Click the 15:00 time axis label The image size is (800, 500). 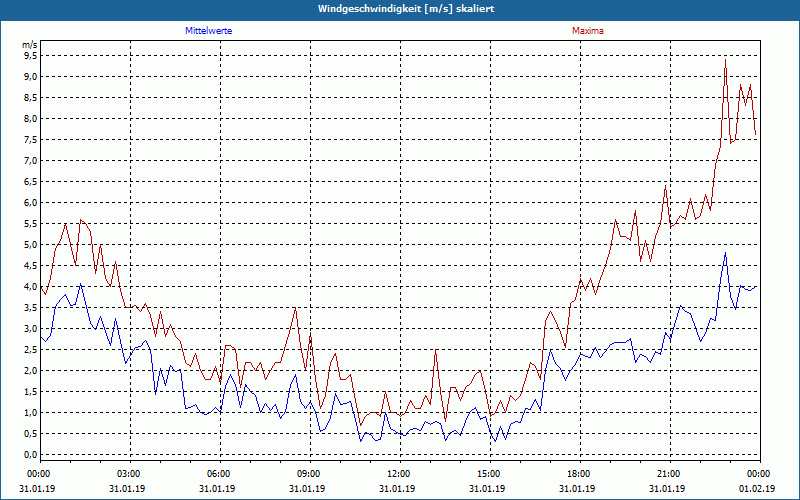[x=490, y=474]
